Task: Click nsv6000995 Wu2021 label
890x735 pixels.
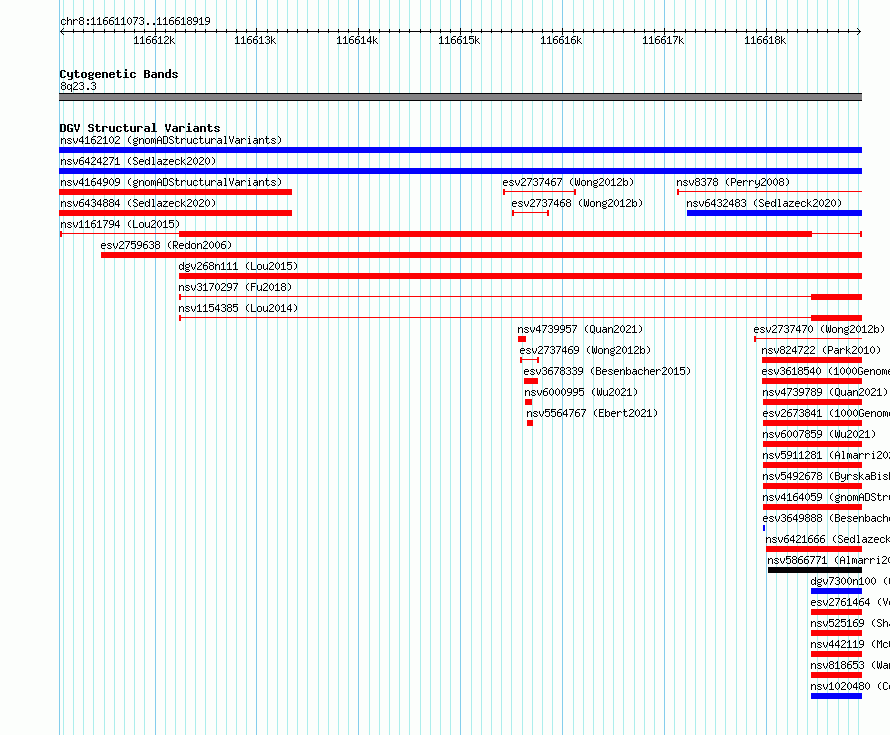Action: pyautogui.click(x=581, y=392)
